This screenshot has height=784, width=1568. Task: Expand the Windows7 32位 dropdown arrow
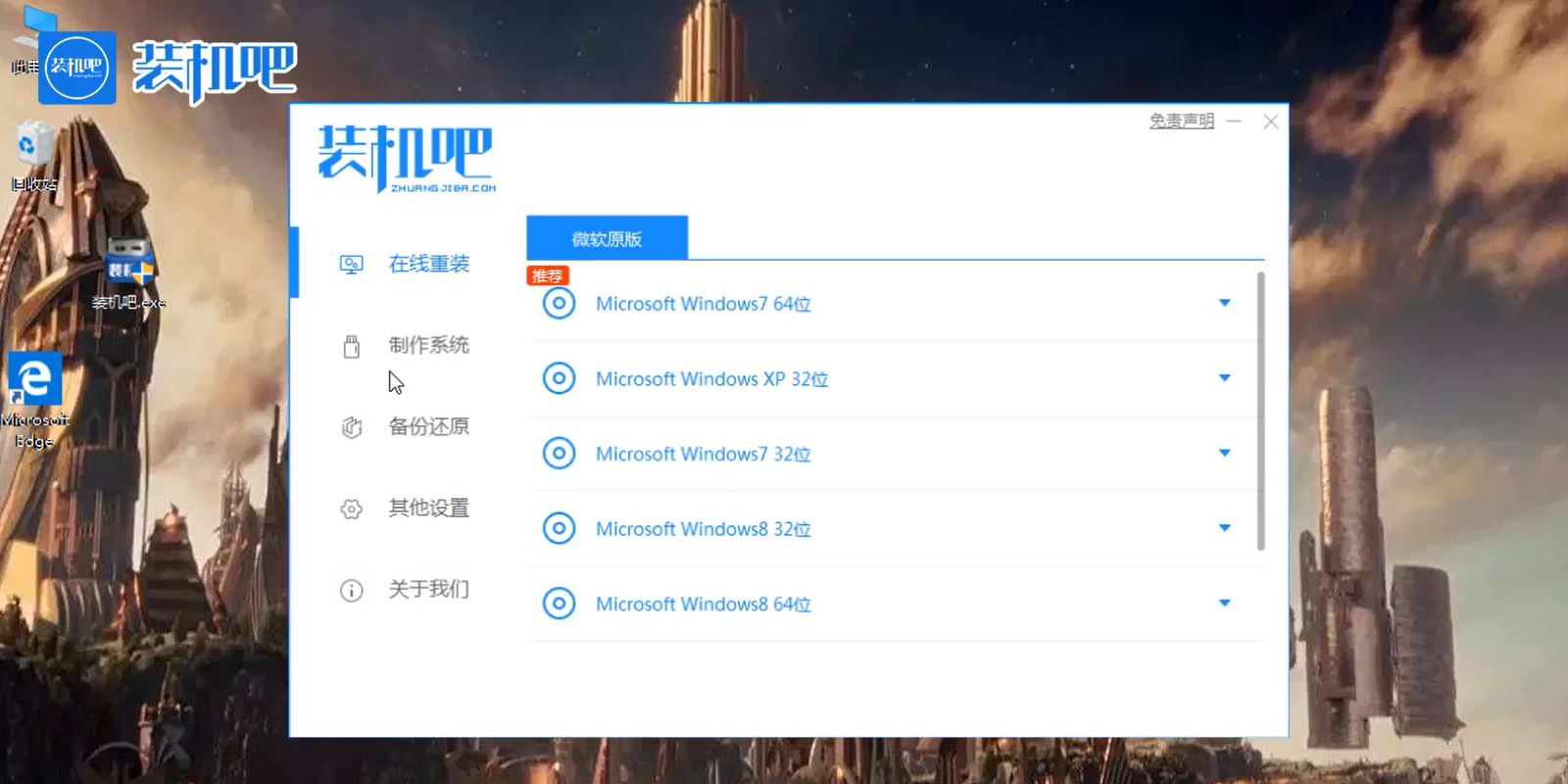tap(1224, 453)
